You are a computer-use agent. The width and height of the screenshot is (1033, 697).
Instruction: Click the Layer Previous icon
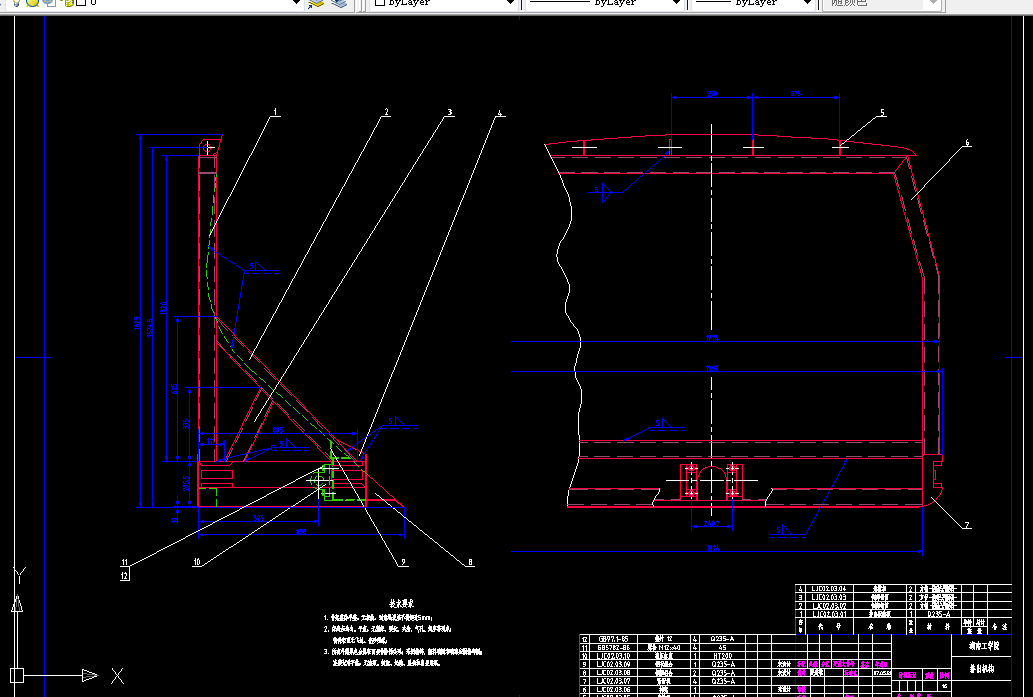[x=339, y=3]
